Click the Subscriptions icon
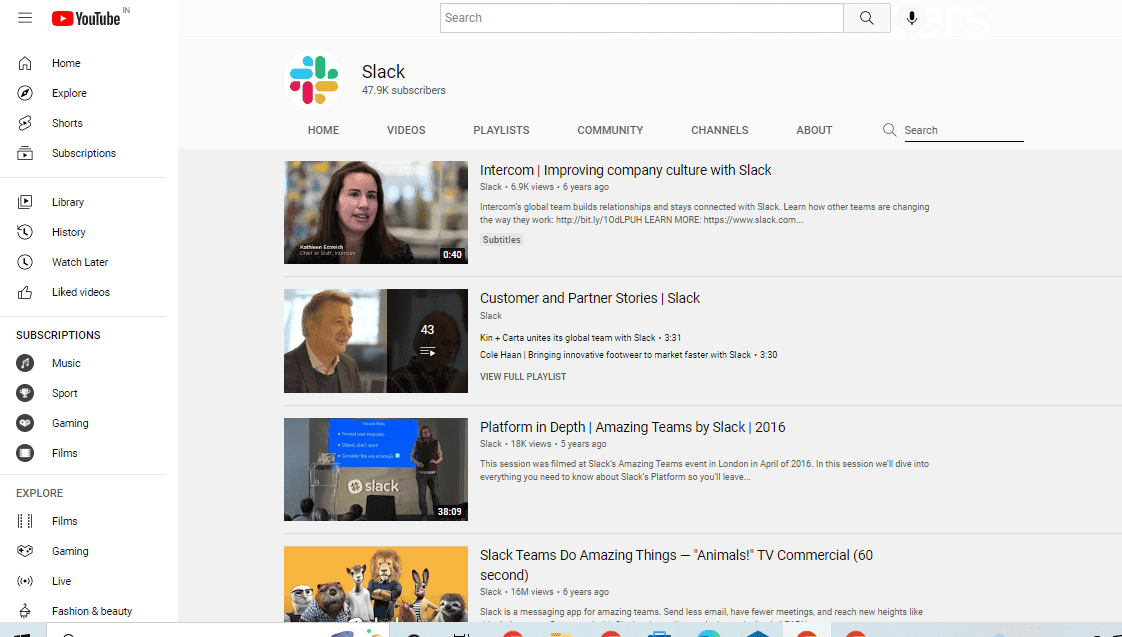Screen dimensions: 1122x637 click(25, 153)
